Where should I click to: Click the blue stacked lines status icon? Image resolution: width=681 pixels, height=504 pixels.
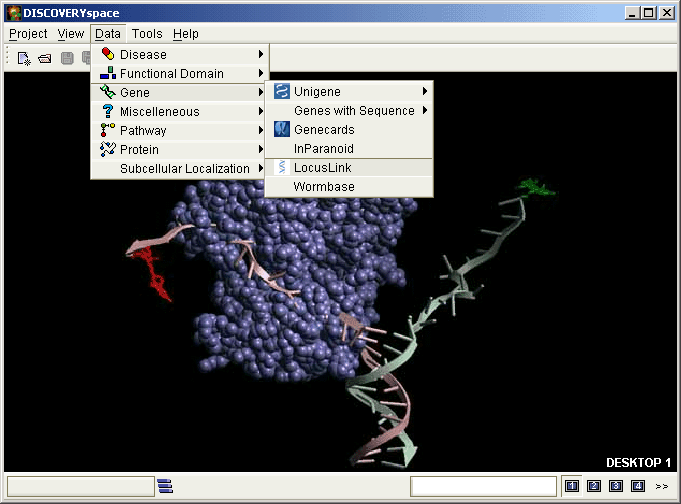coord(165,486)
